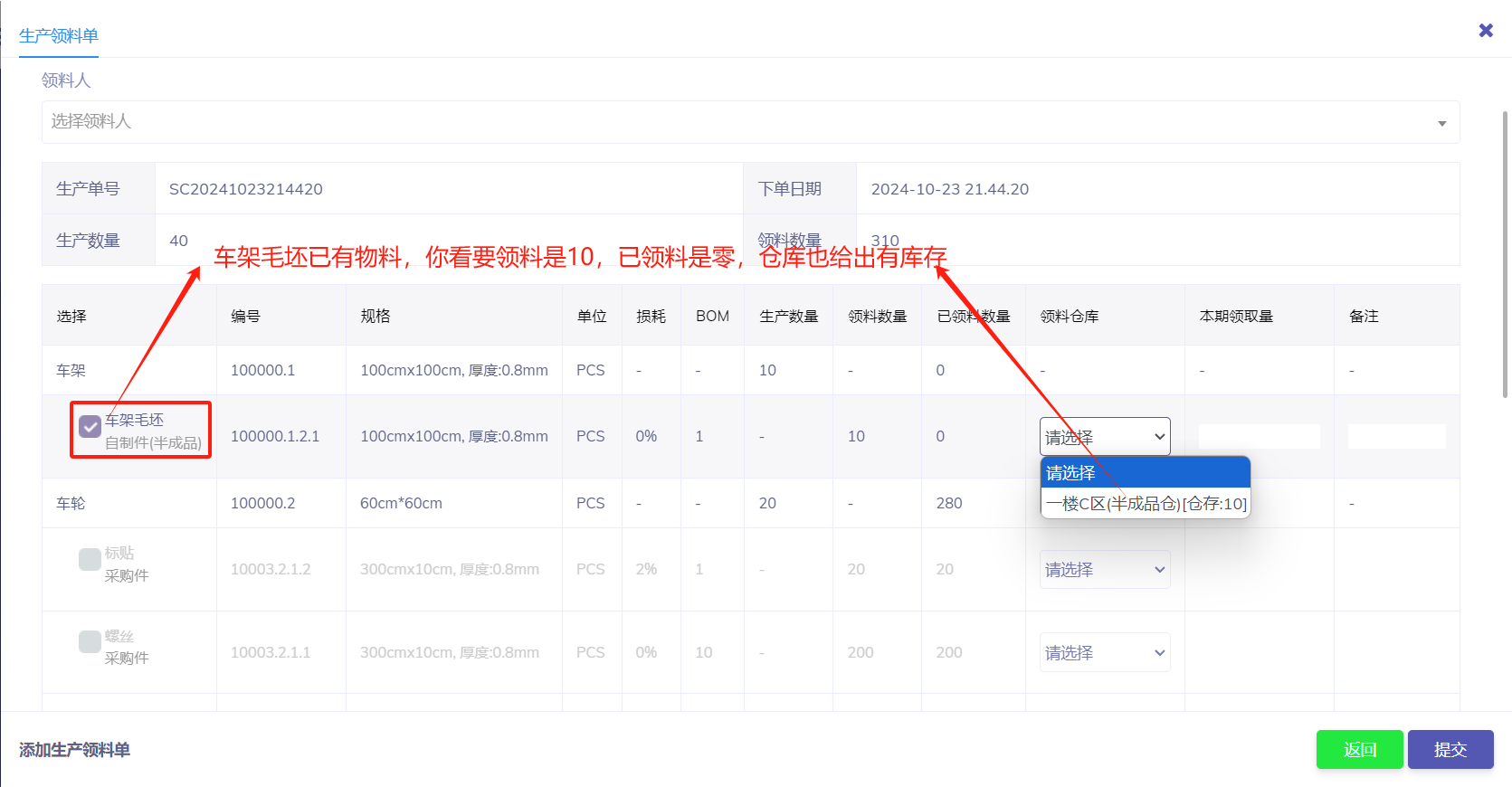The image size is (1512, 787).
Task: Toggle the 螺丝 采购件 checkbox
Action: coord(90,641)
